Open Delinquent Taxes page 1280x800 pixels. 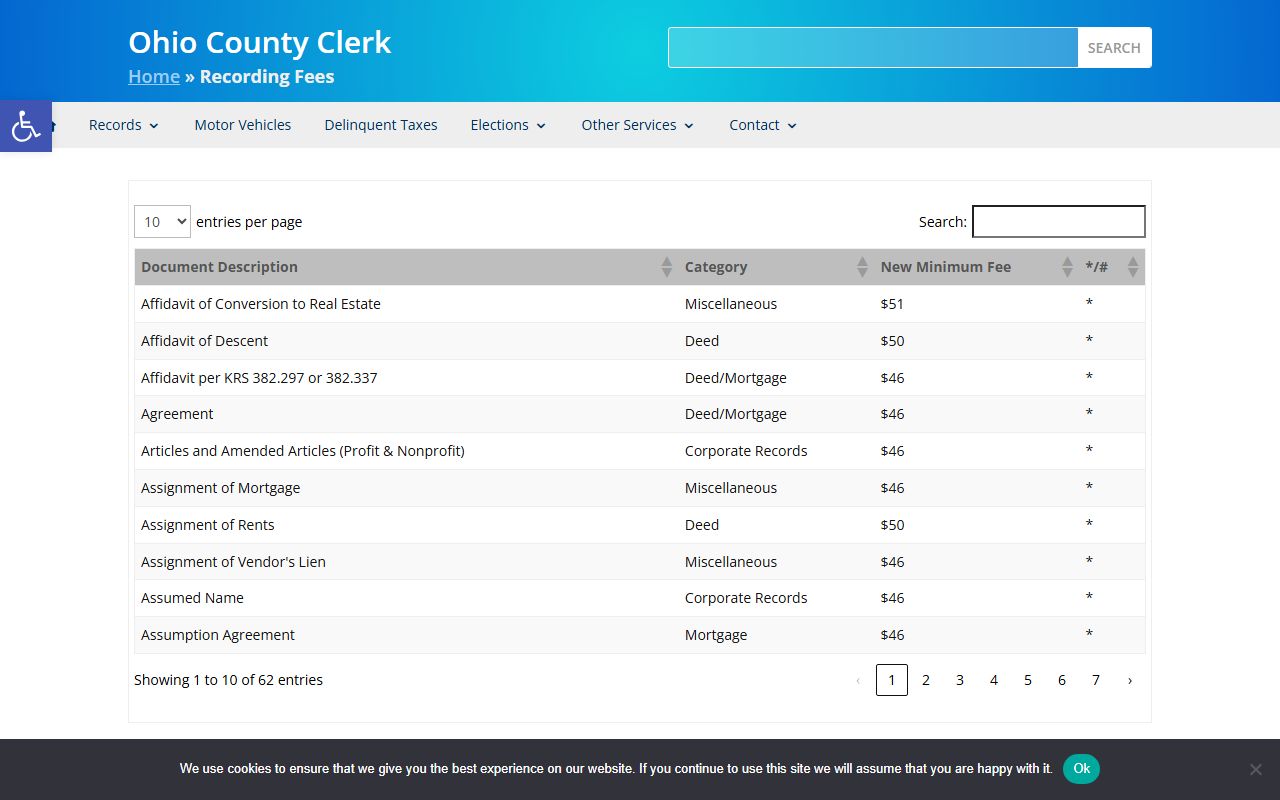coord(381,125)
